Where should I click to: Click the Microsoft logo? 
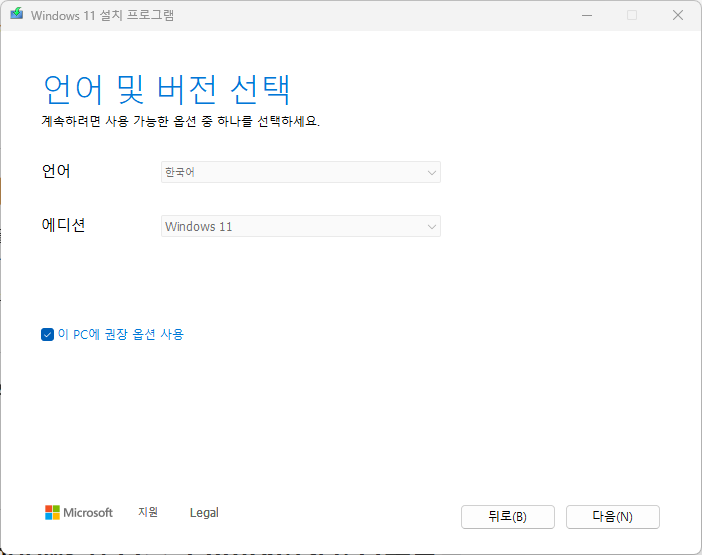(x=79, y=512)
